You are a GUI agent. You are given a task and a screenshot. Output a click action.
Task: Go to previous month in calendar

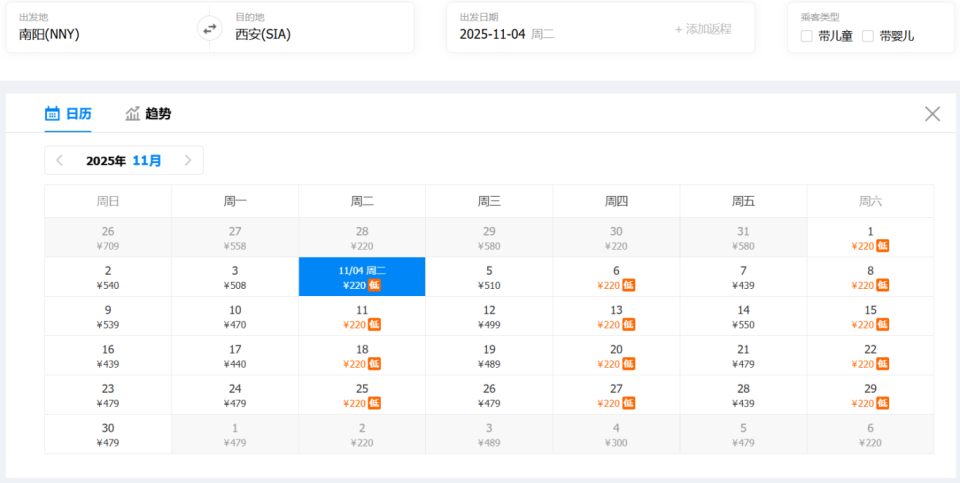click(x=60, y=161)
